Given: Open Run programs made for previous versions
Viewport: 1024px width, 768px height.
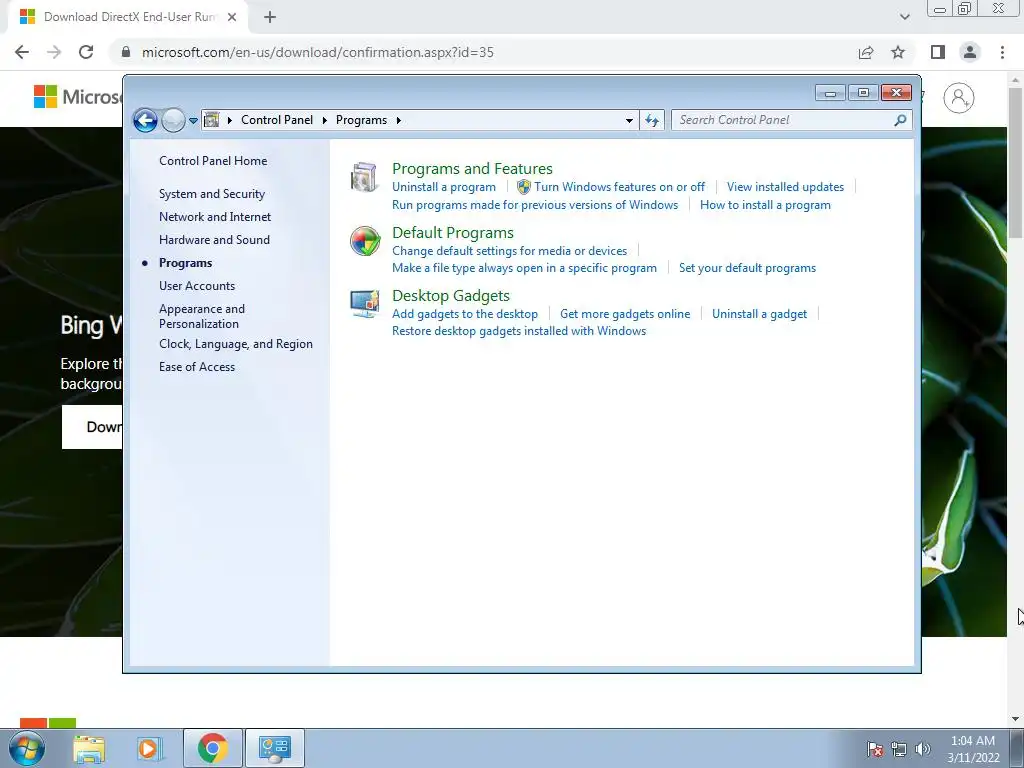Looking at the screenshot, I should (x=535, y=205).
